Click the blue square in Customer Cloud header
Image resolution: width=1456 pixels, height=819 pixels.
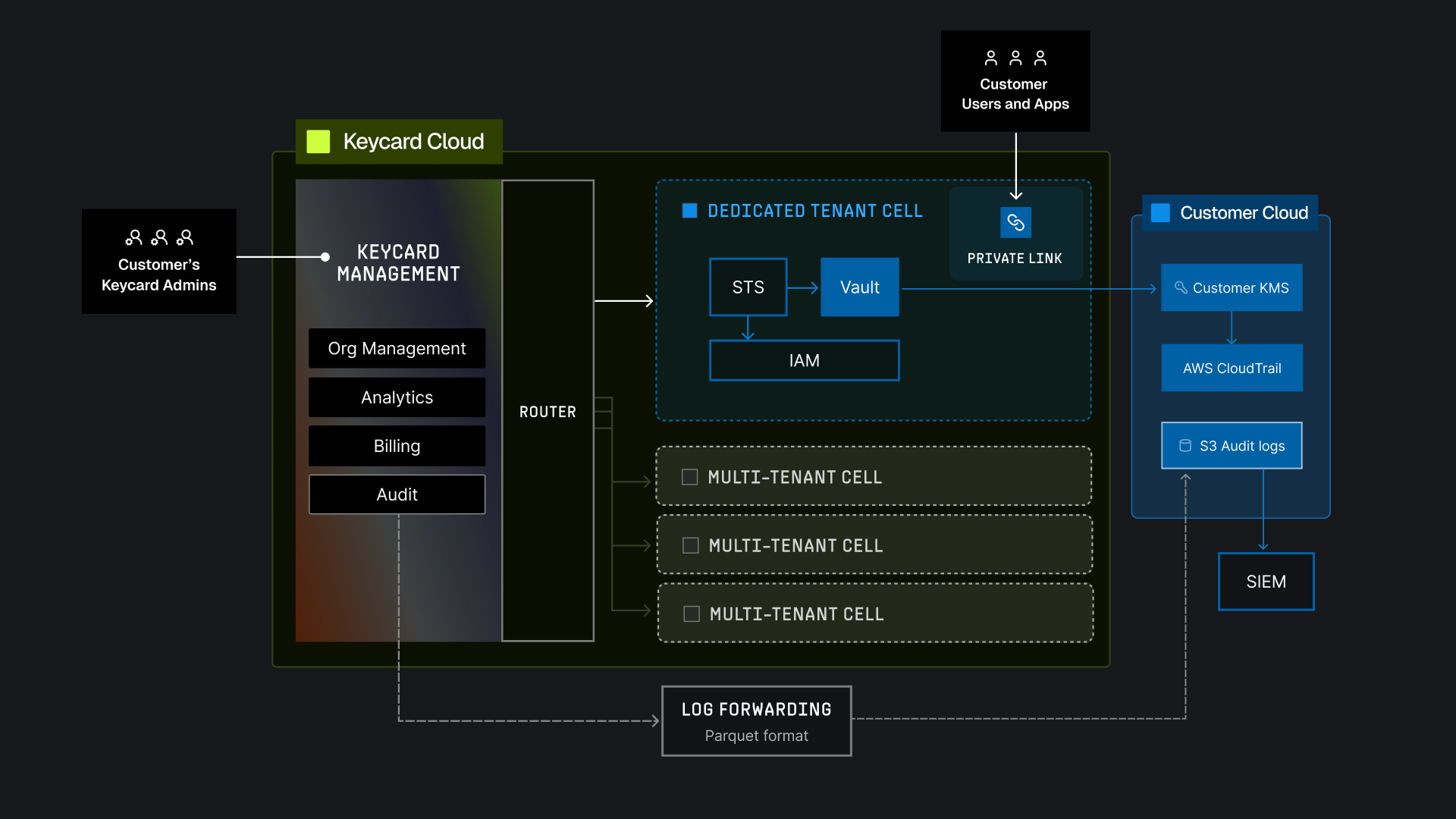(x=1159, y=213)
